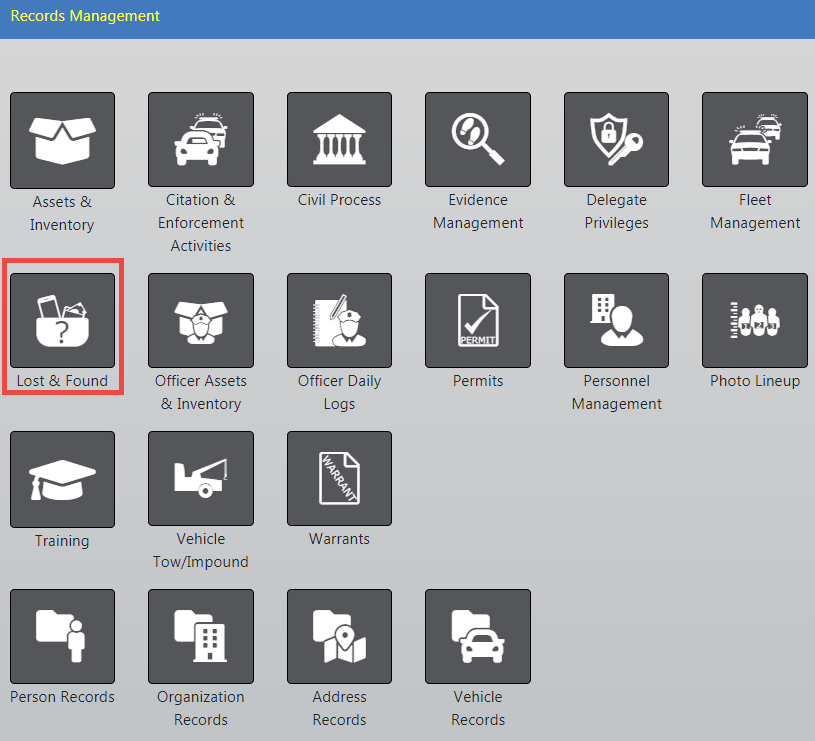Viewport: 815px width, 741px height.
Task: Select the Organization Records folder icon
Action: (x=201, y=636)
